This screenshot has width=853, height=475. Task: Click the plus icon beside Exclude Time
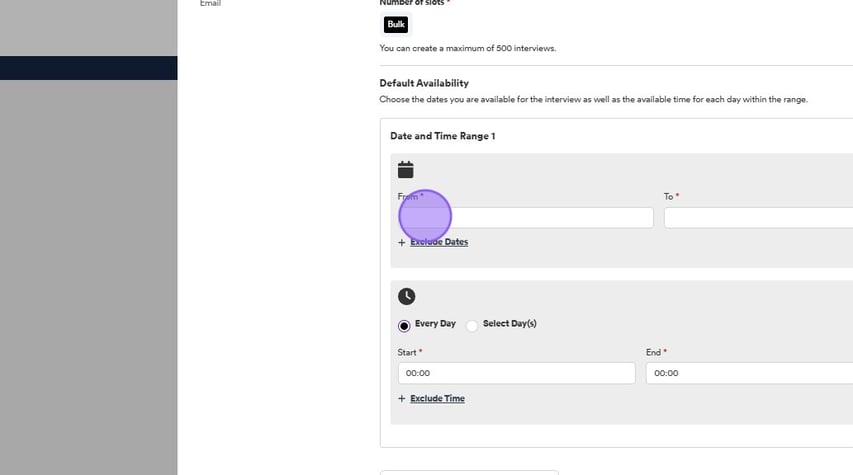(402, 398)
